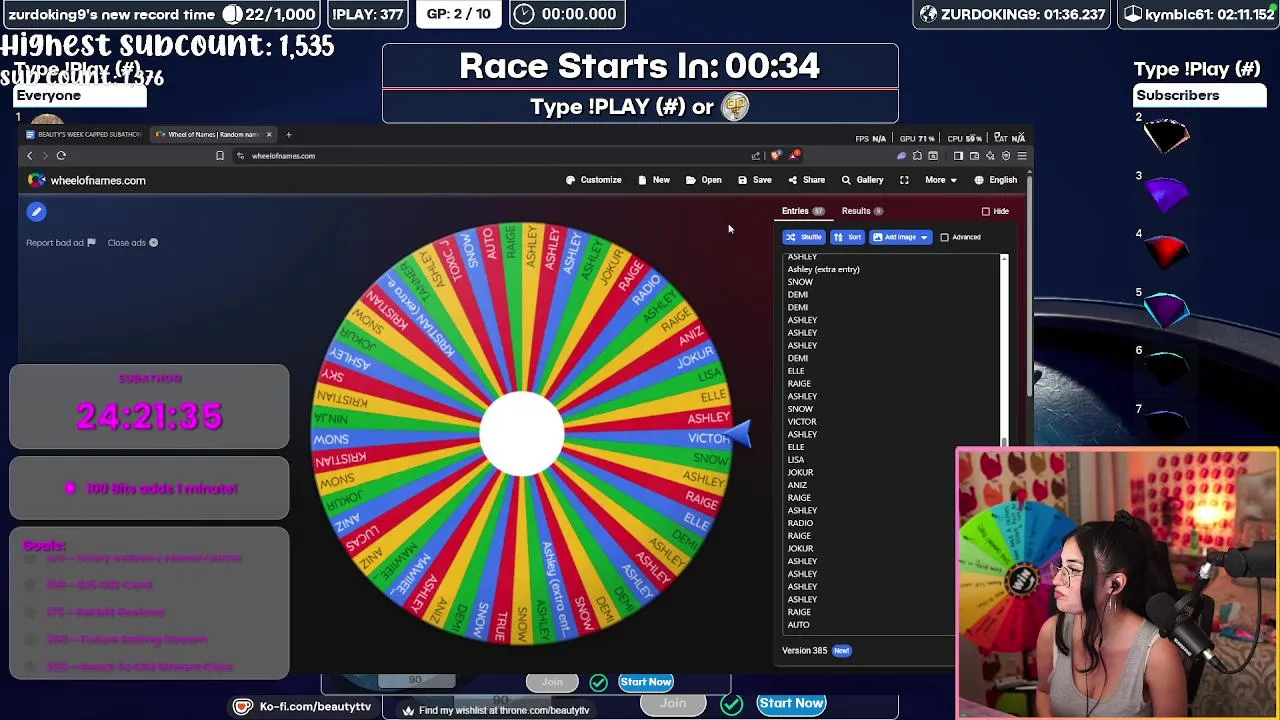Switch to the Results tab
The image size is (1280, 720).
pyautogui.click(x=862, y=211)
